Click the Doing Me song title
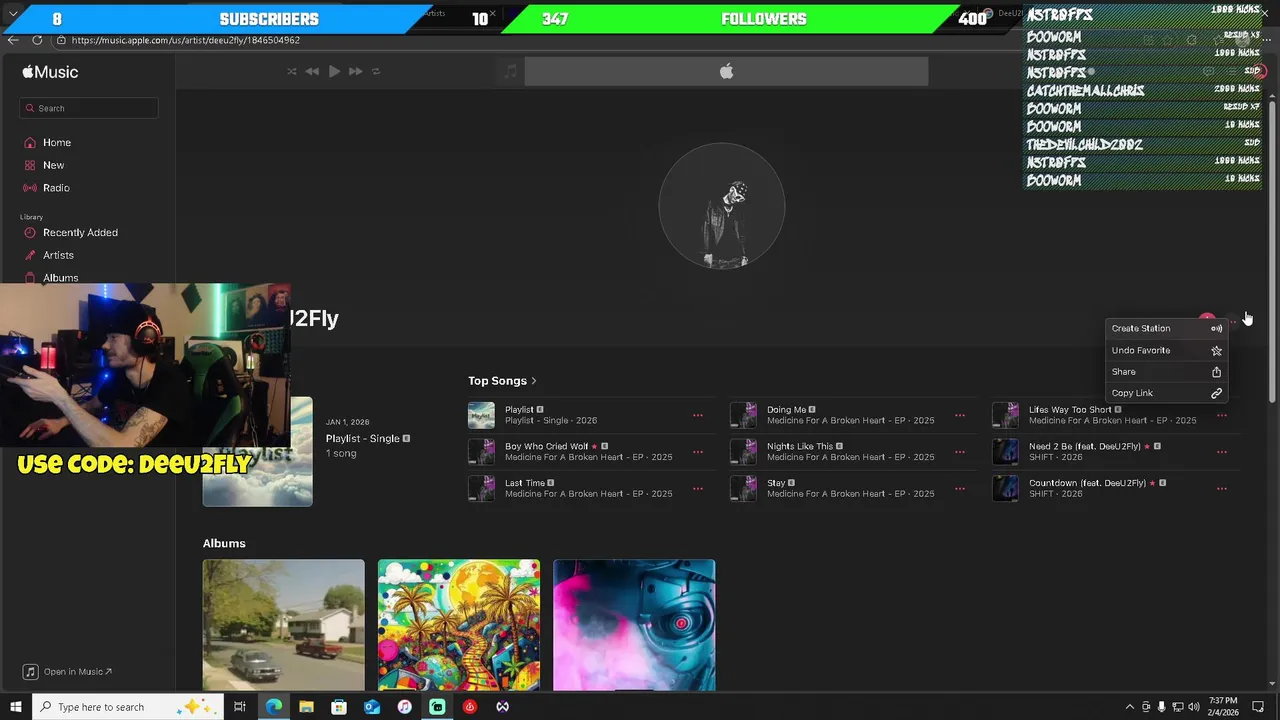The height and width of the screenshot is (720, 1280). pos(786,410)
